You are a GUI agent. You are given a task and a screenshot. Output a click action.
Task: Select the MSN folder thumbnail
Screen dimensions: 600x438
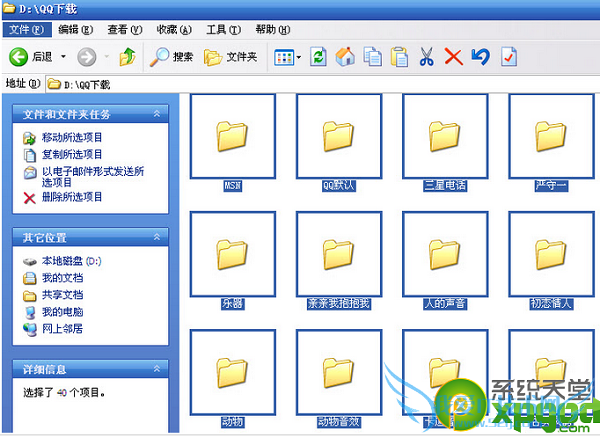(233, 136)
